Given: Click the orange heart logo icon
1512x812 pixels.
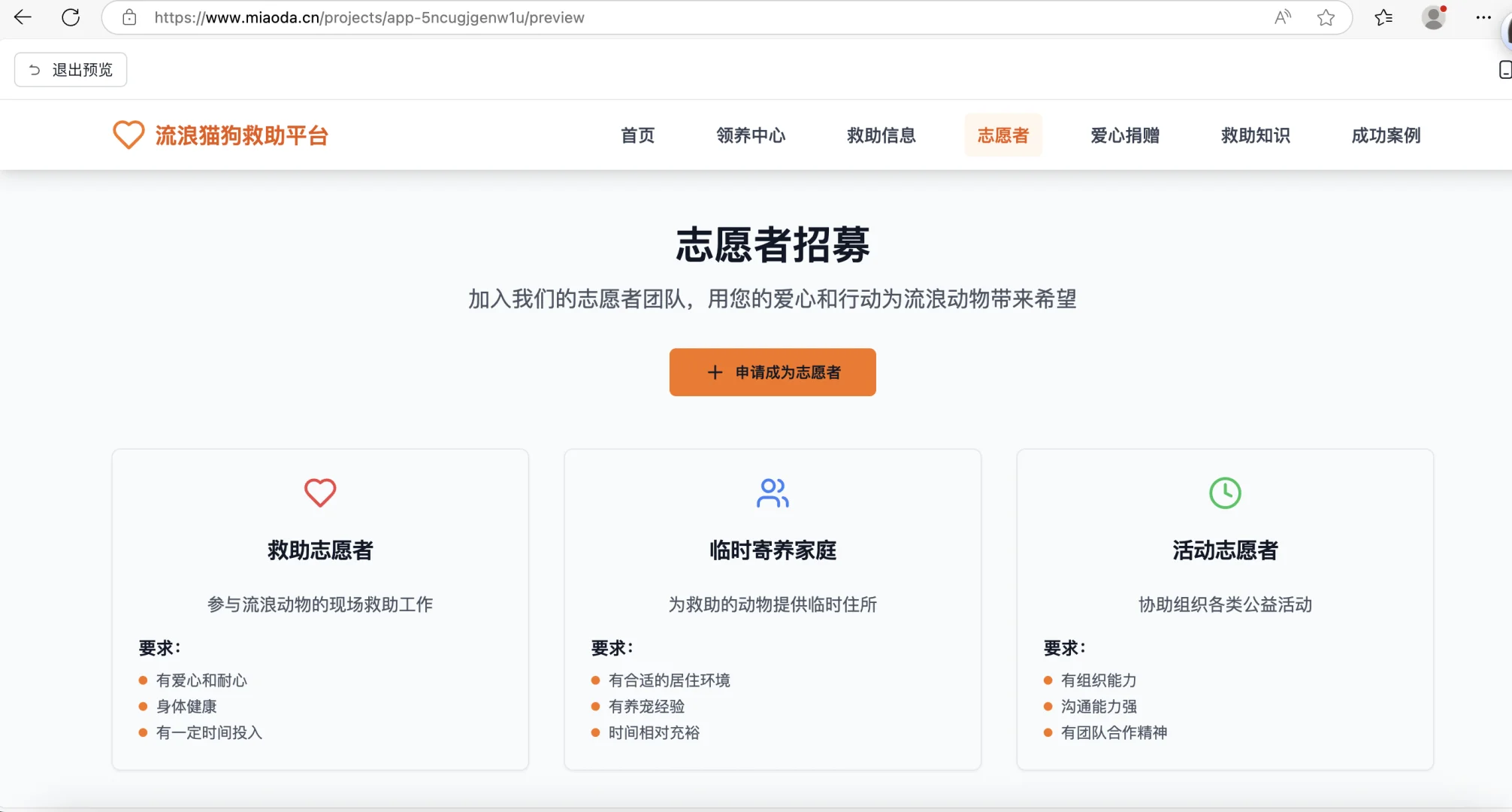Looking at the screenshot, I should (129, 135).
